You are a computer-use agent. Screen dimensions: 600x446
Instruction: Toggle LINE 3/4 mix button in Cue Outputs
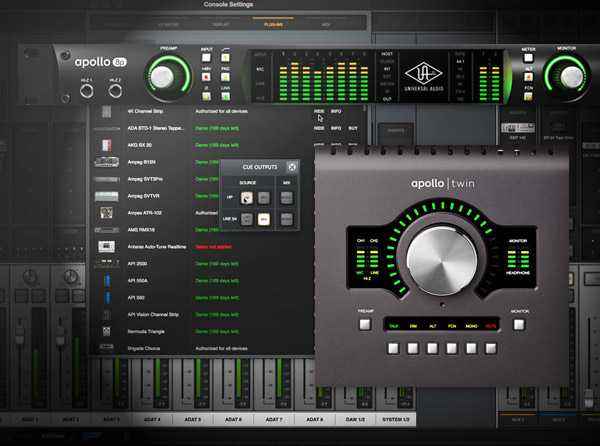click(287, 219)
